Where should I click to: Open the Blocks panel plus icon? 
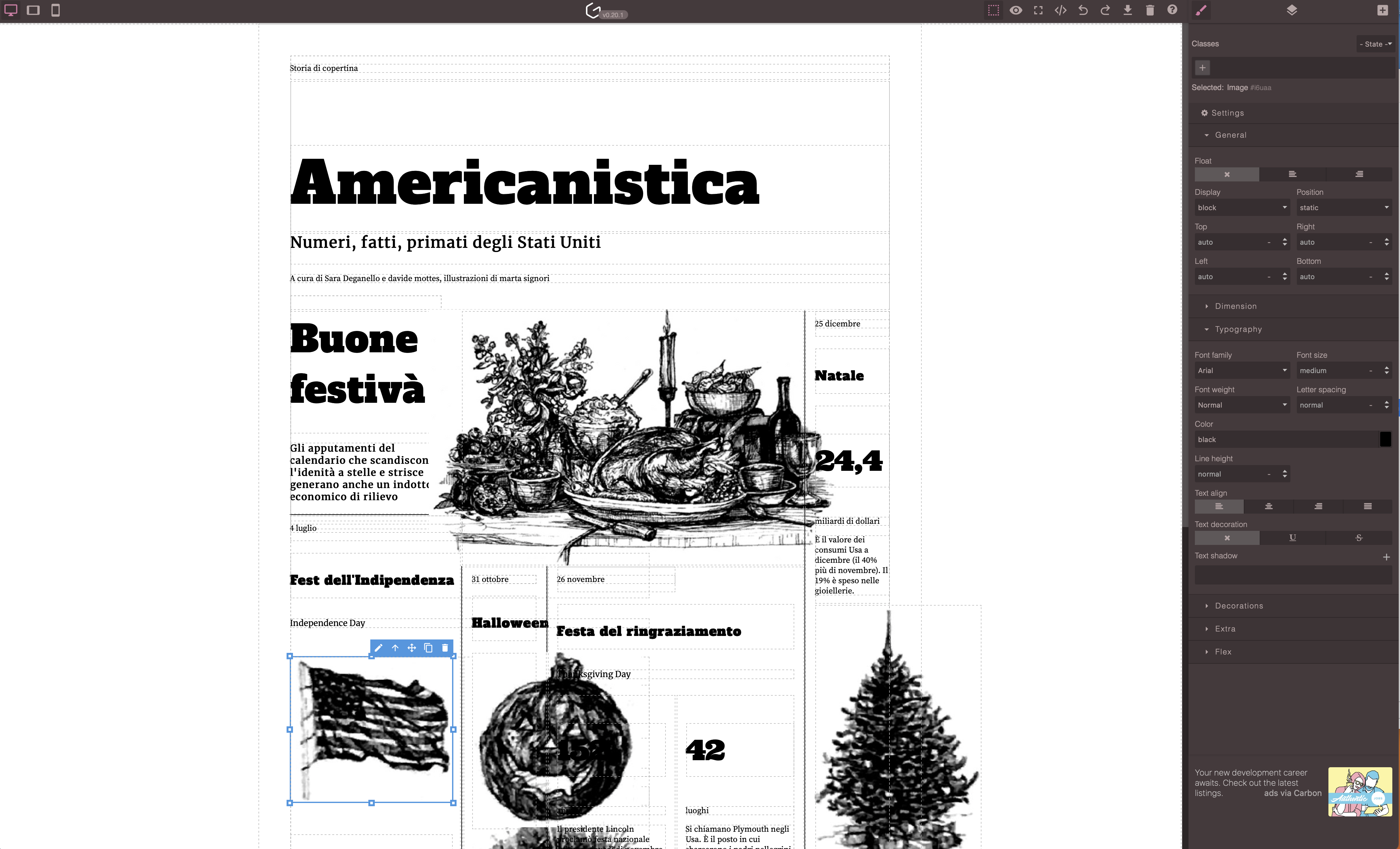click(x=1382, y=10)
